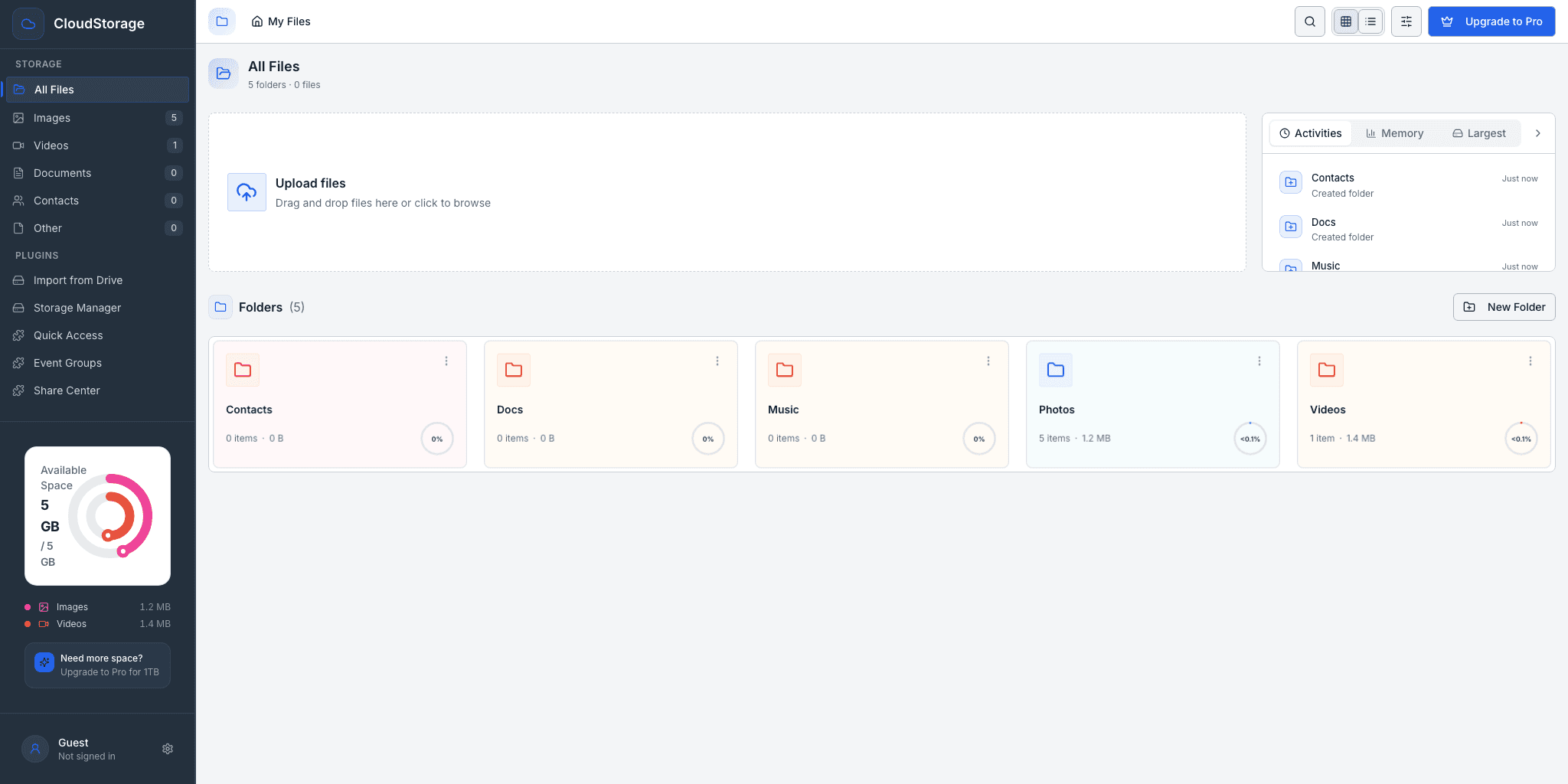
Task: Open Photos folder options menu
Action: click(1259, 361)
